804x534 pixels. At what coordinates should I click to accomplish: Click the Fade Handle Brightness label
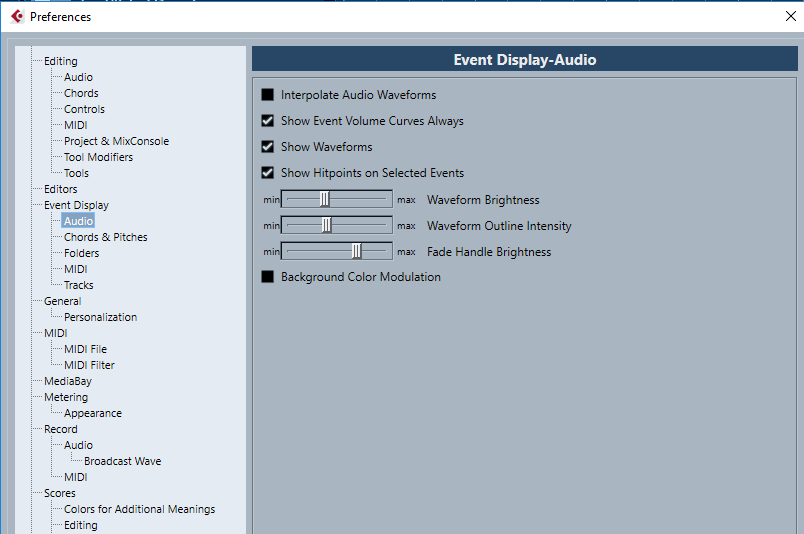(x=489, y=252)
